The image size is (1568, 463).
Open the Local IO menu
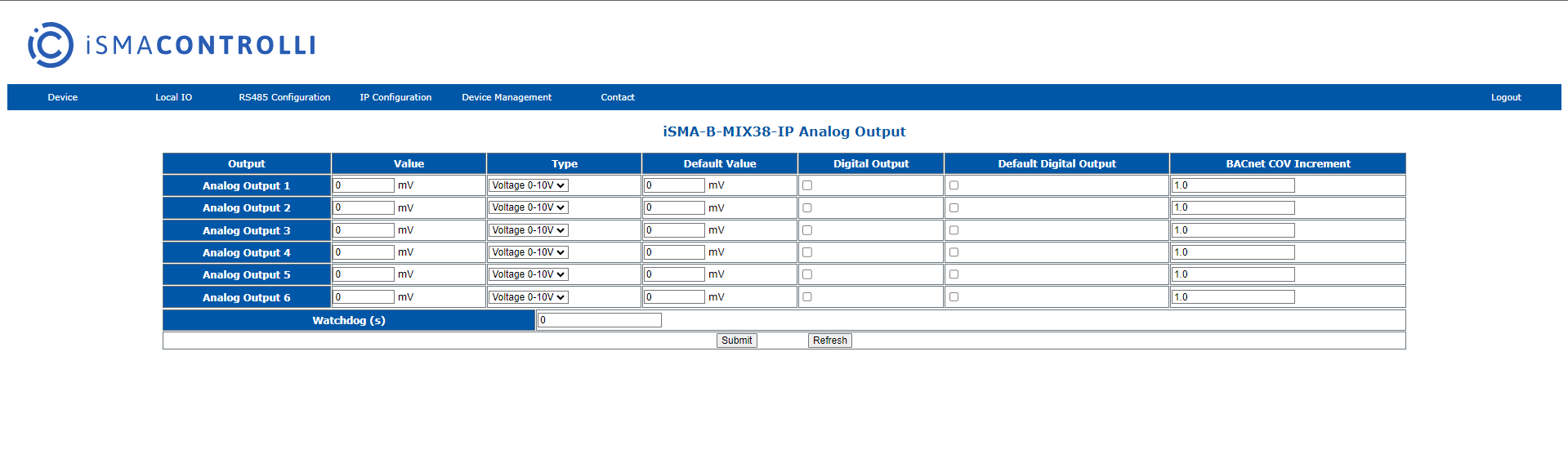[173, 97]
